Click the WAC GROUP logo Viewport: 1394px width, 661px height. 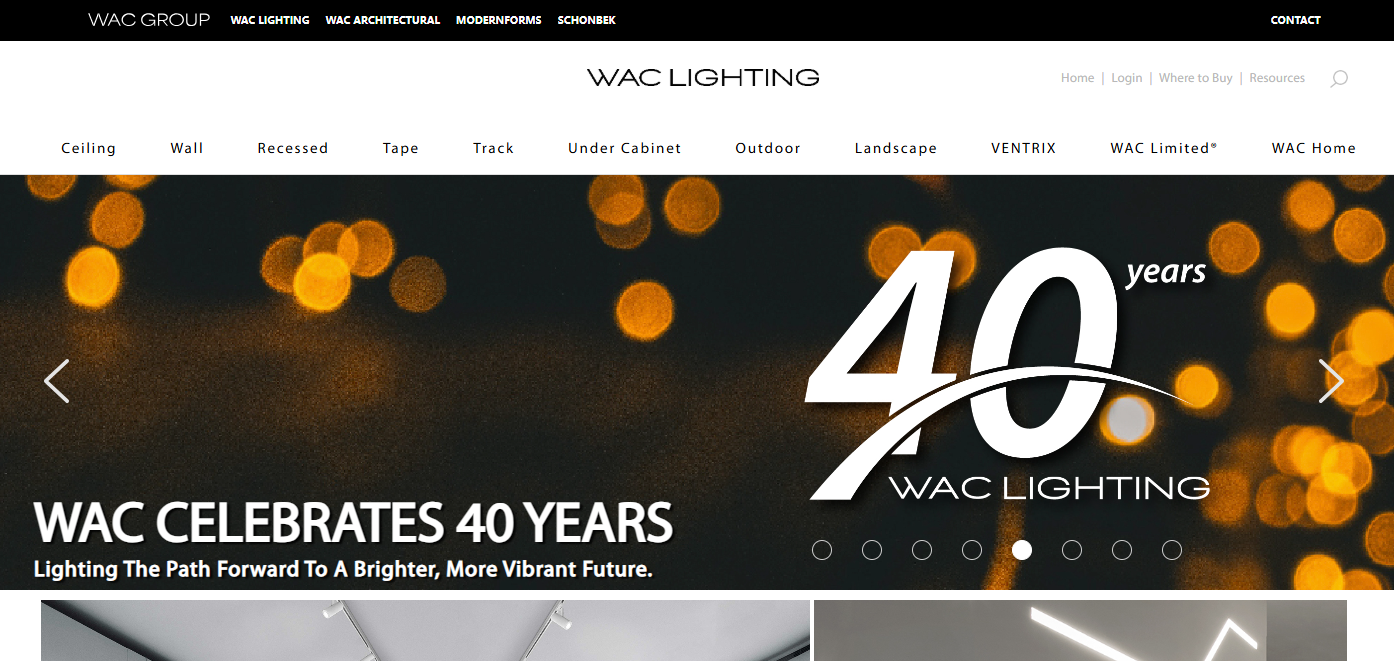coord(149,20)
